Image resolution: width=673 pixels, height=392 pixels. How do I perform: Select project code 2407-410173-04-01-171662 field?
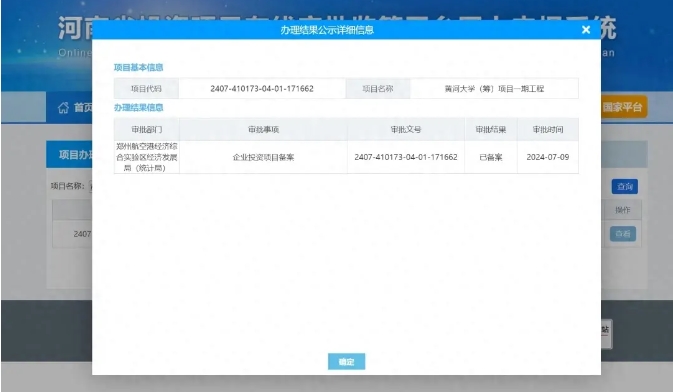262,88
